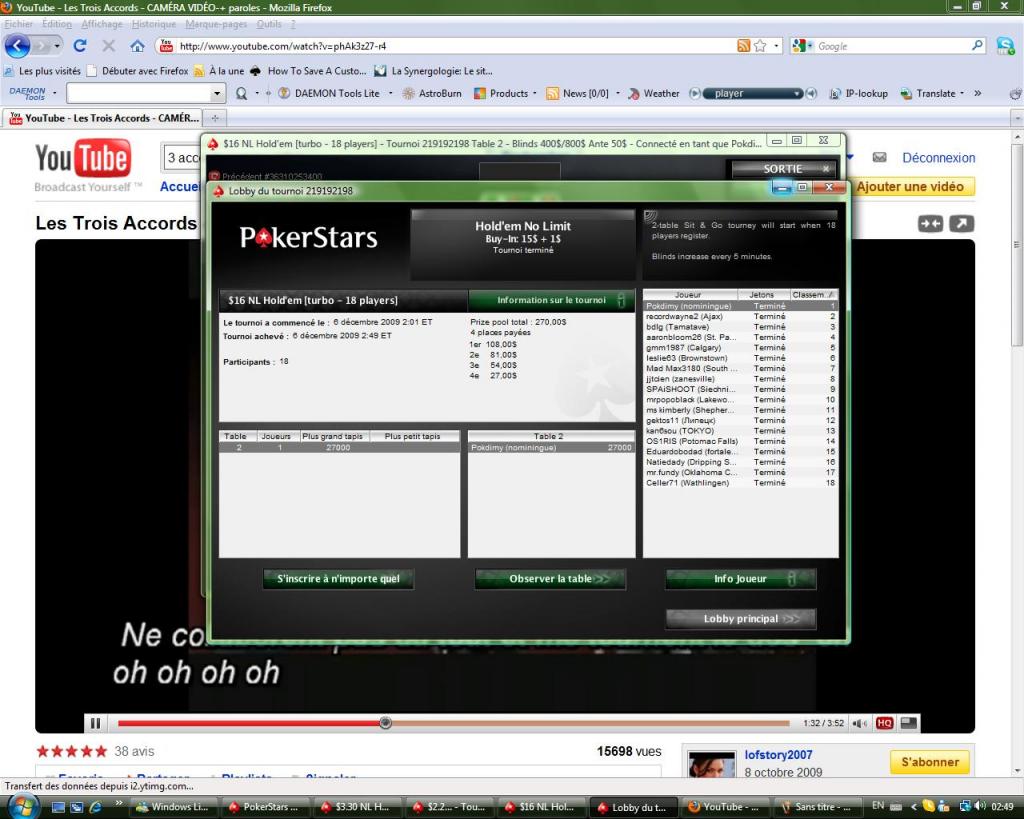Open the Outils menu
This screenshot has height=819, width=1024.
pos(269,24)
